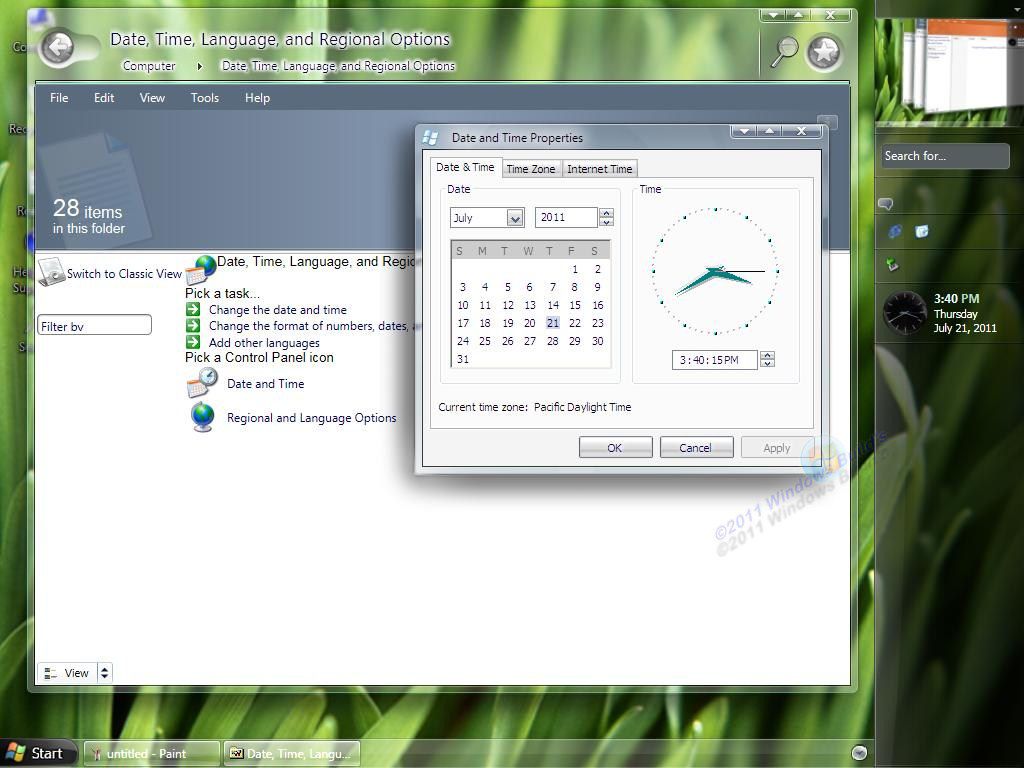Open the File menu
Image resolution: width=1024 pixels, height=768 pixels.
(x=59, y=98)
